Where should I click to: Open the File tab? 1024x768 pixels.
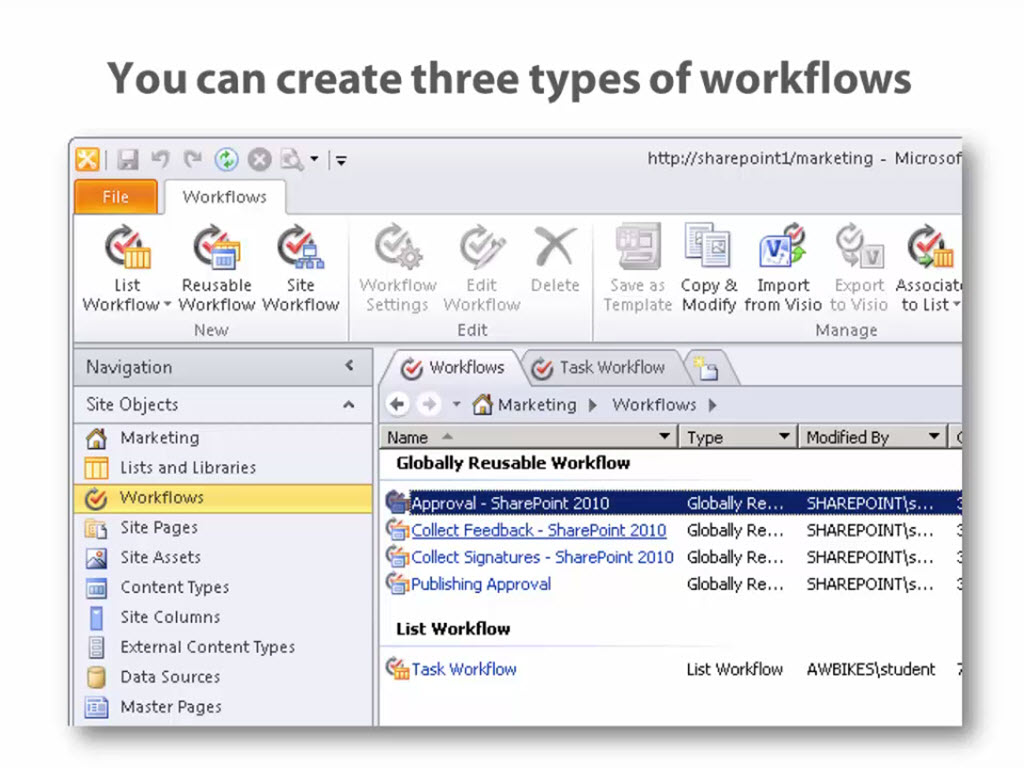(x=116, y=197)
